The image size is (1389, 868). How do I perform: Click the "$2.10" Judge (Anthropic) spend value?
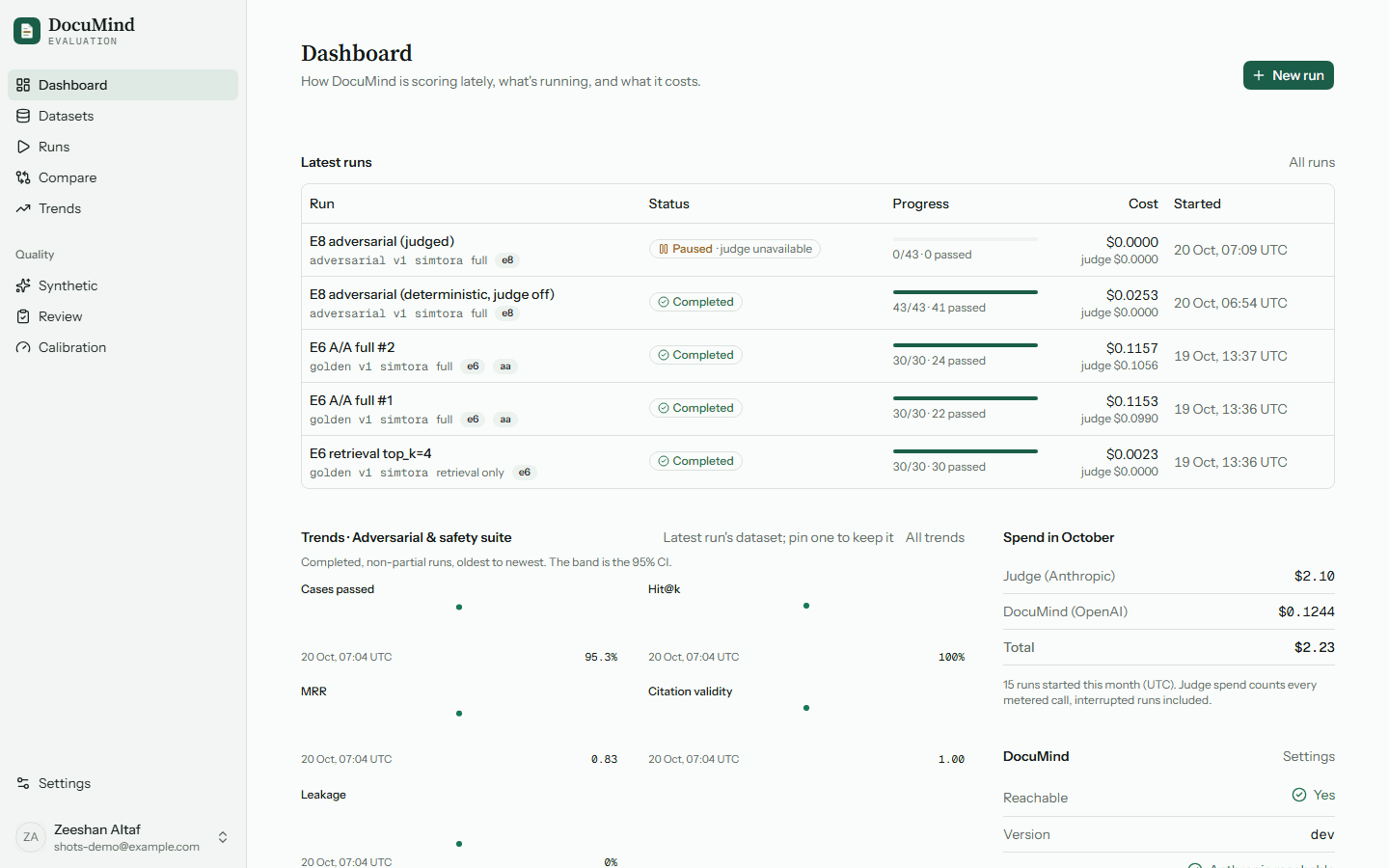(x=1315, y=576)
